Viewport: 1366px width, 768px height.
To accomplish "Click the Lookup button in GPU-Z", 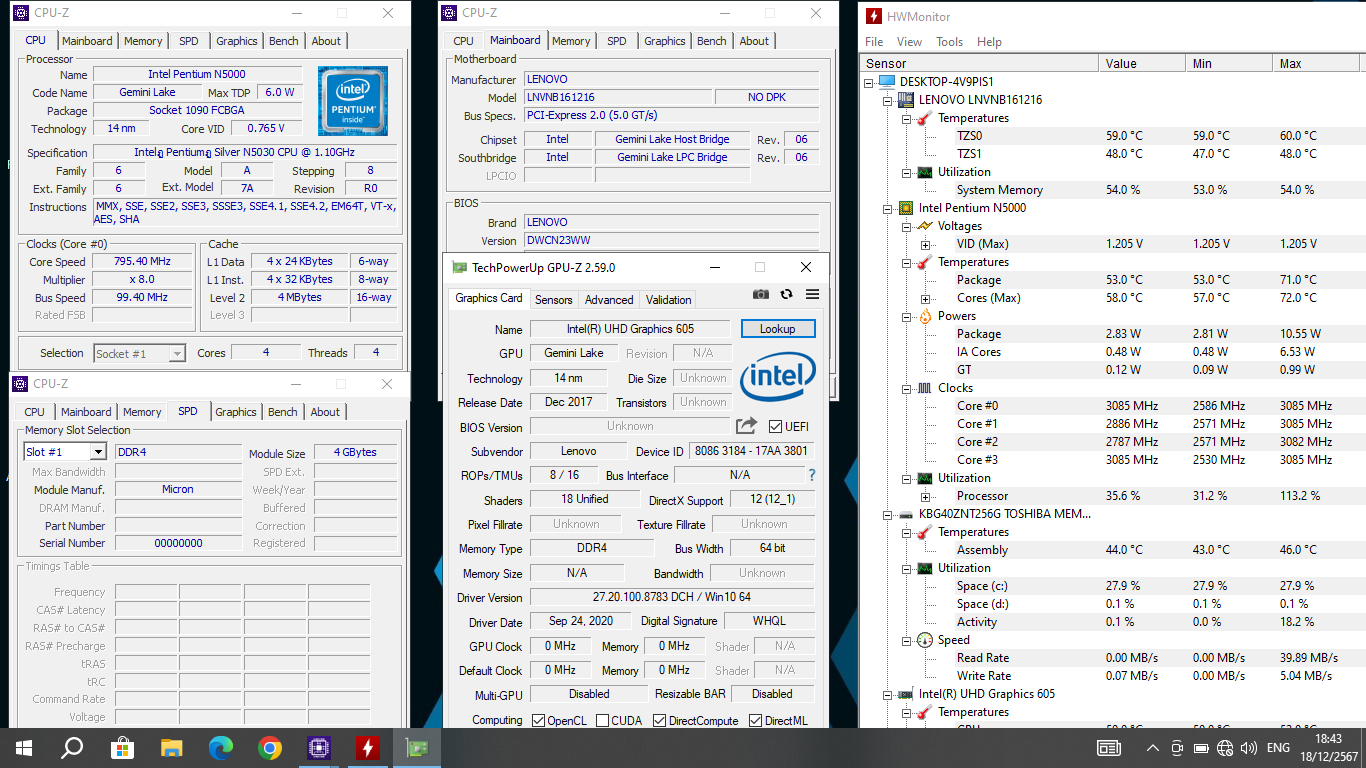I will pyautogui.click(x=777, y=328).
